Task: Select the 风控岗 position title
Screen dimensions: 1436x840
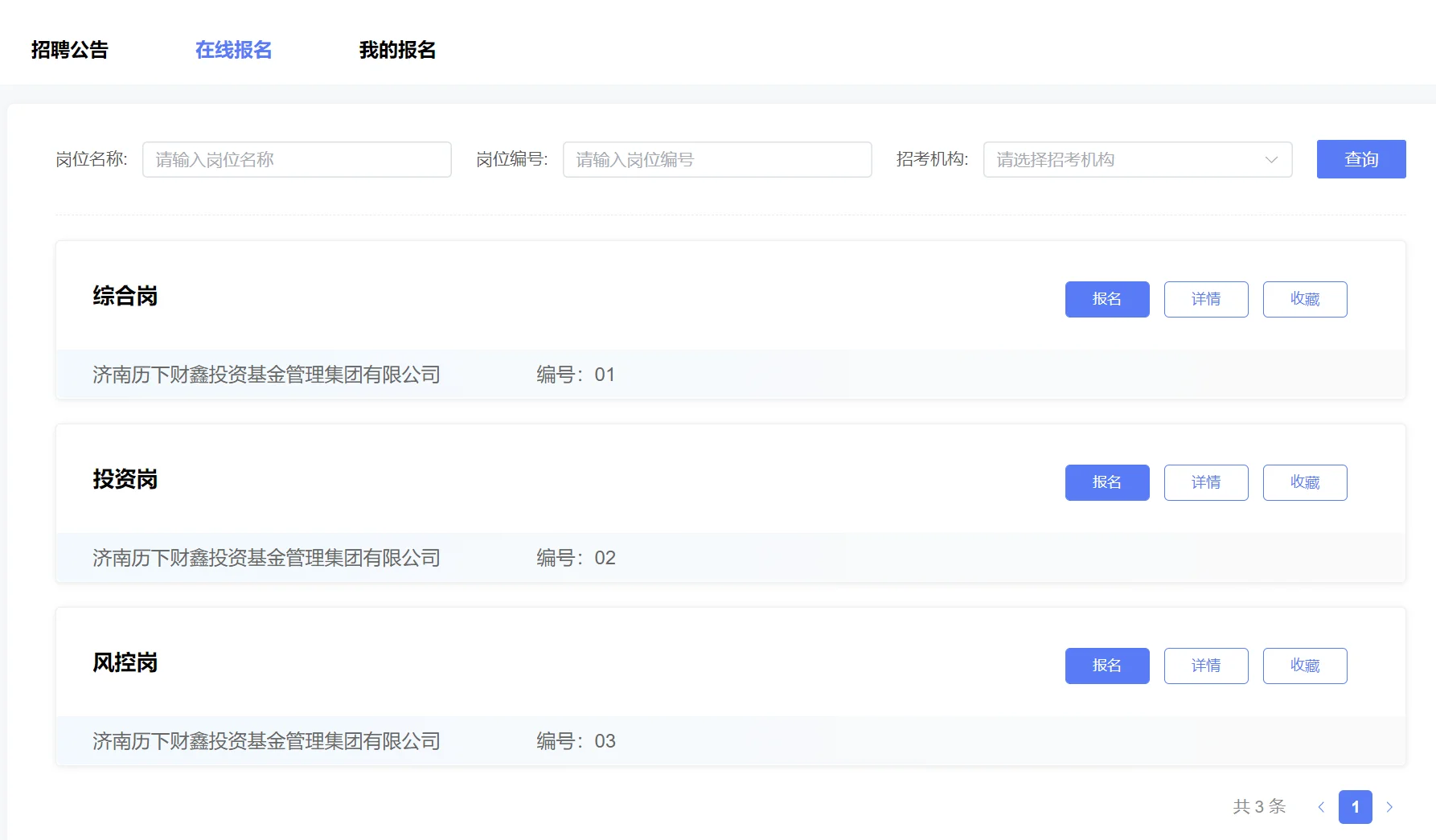Action: (125, 662)
